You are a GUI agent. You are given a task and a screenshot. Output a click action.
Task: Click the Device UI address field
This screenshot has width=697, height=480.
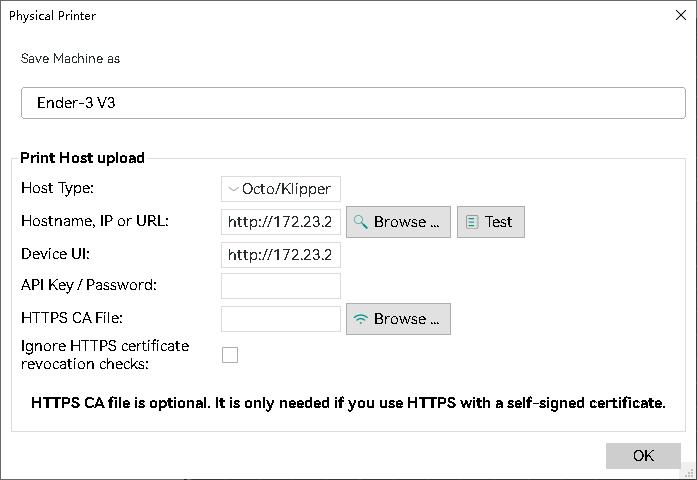tap(281, 255)
